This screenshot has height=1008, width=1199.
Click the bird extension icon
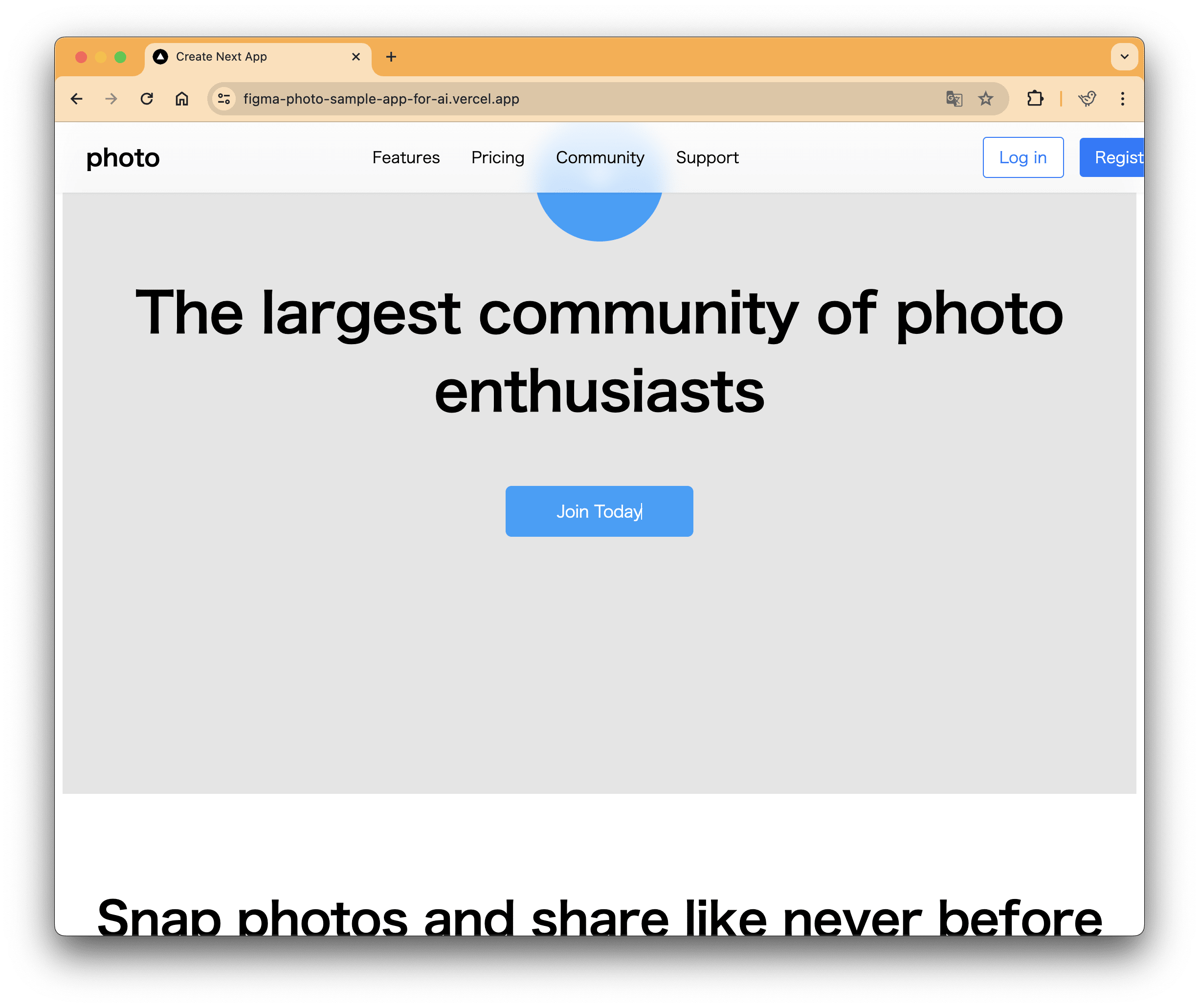[1087, 98]
